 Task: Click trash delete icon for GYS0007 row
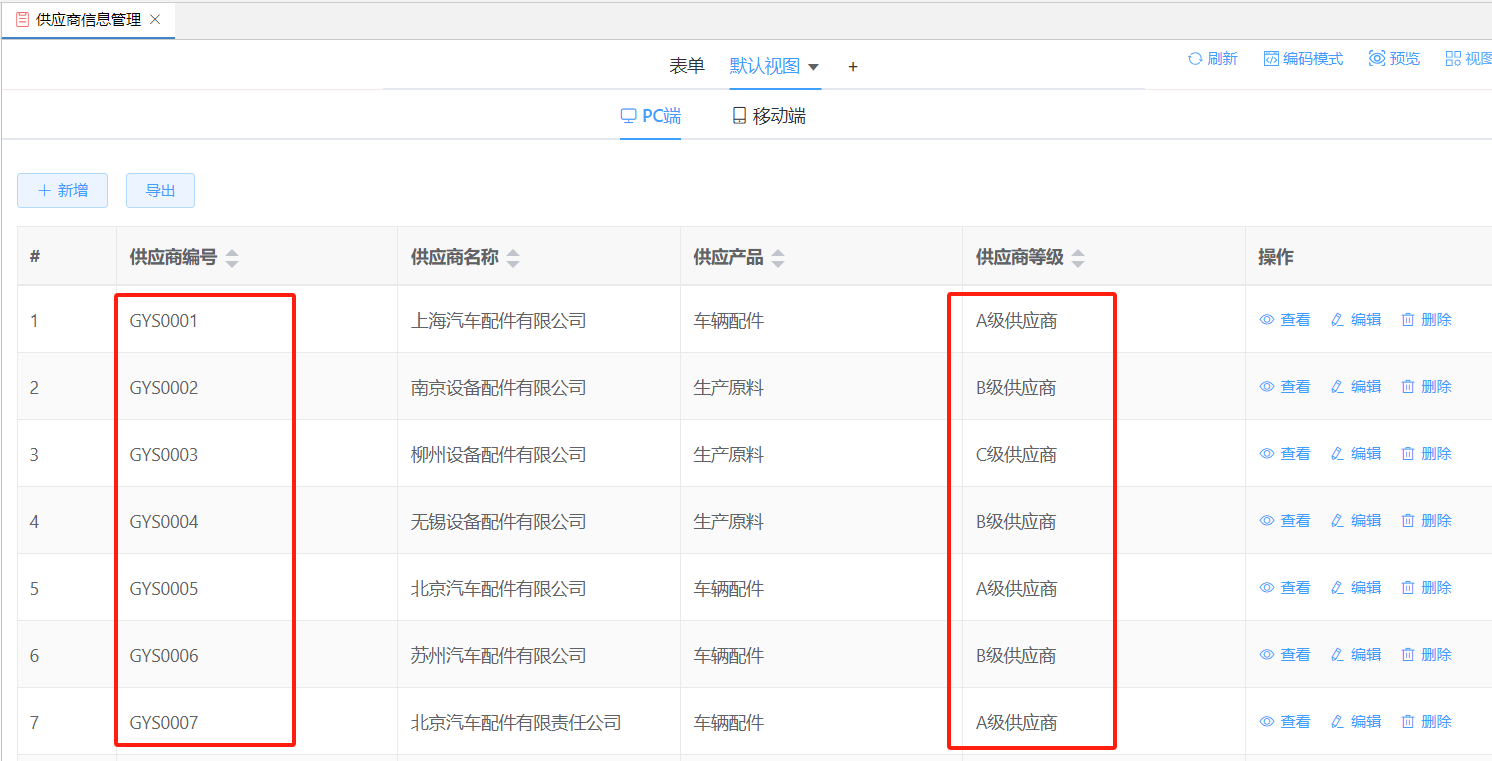coord(1408,722)
